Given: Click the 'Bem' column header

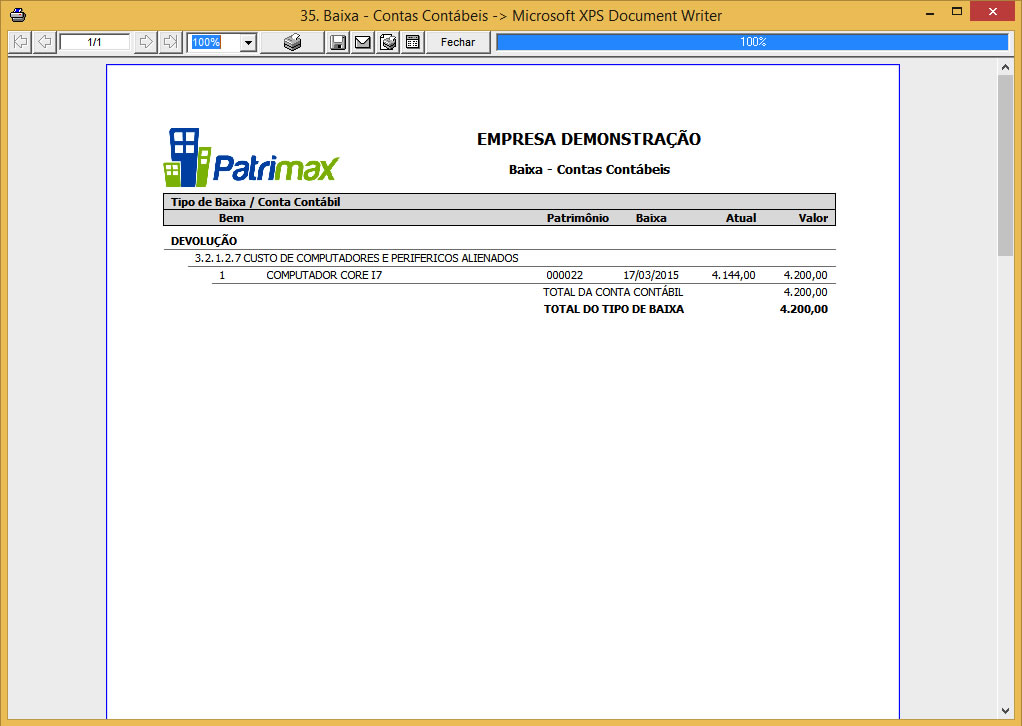Looking at the screenshot, I should click(x=231, y=218).
